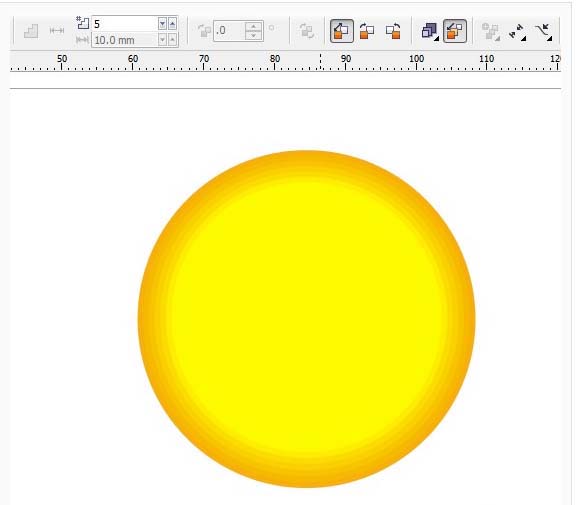Click the 90 mark on the horizontal ruler
Image resolution: width=577 pixels, height=505 pixels.
coord(346,59)
